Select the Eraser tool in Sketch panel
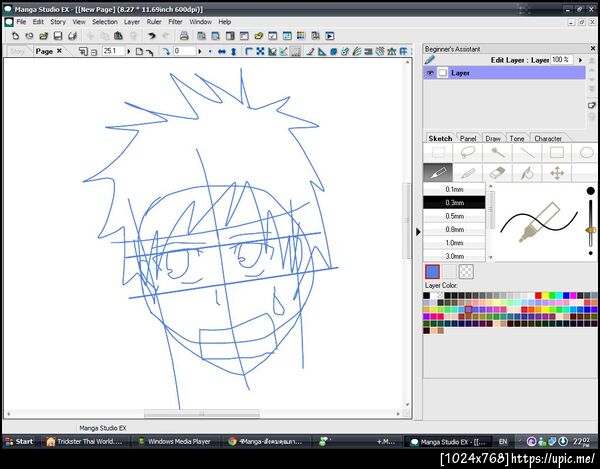600x469 pixels. [497, 173]
